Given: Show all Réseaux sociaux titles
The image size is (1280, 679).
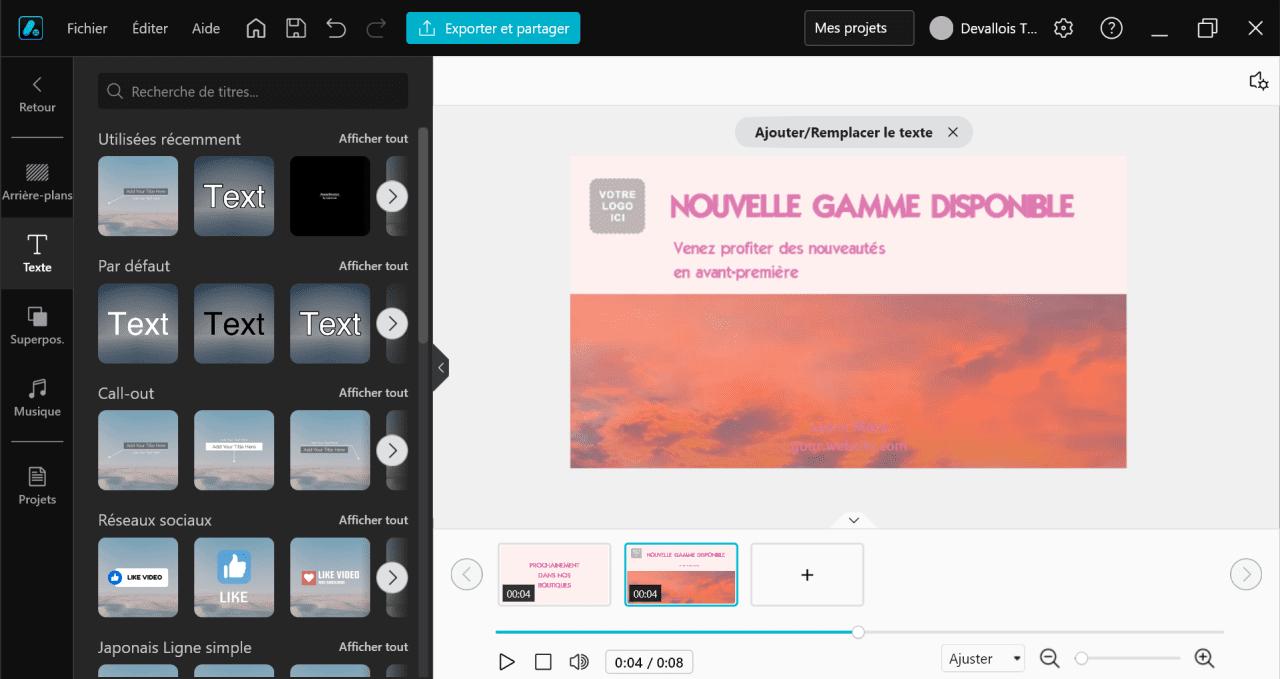Looking at the screenshot, I should tap(373, 519).
